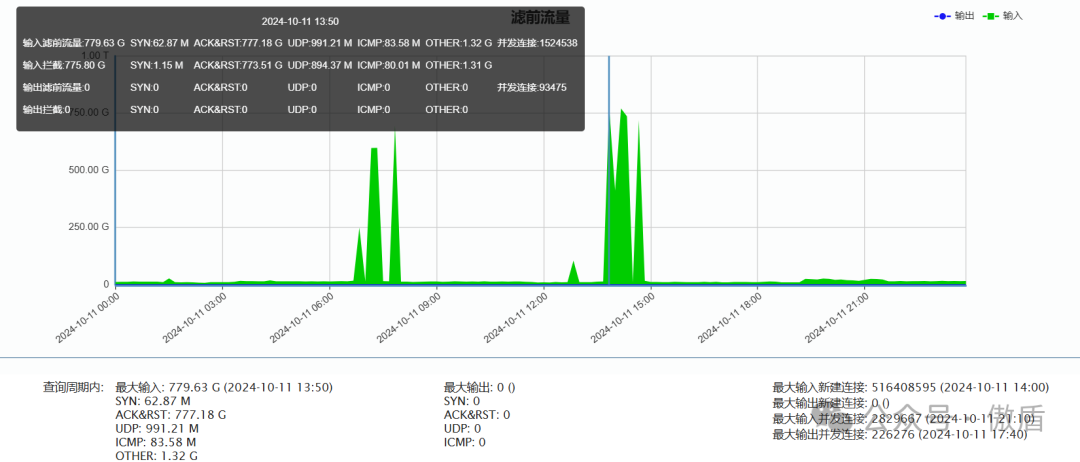Select tooltip value 输入滤前流量:779.63 G
The width and height of the screenshot is (1080, 462).
coord(74,43)
